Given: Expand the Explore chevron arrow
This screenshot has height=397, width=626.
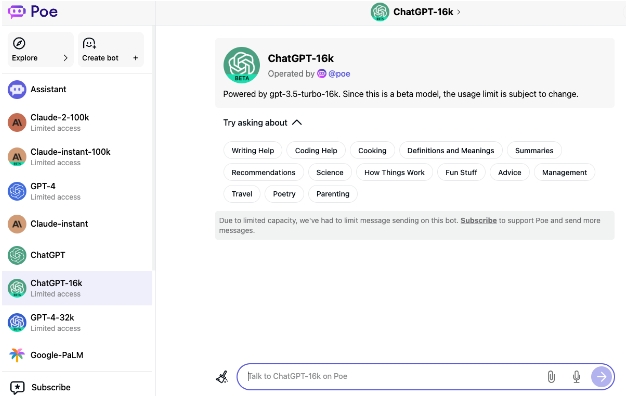Looking at the screenshot, I should (65, 58).
